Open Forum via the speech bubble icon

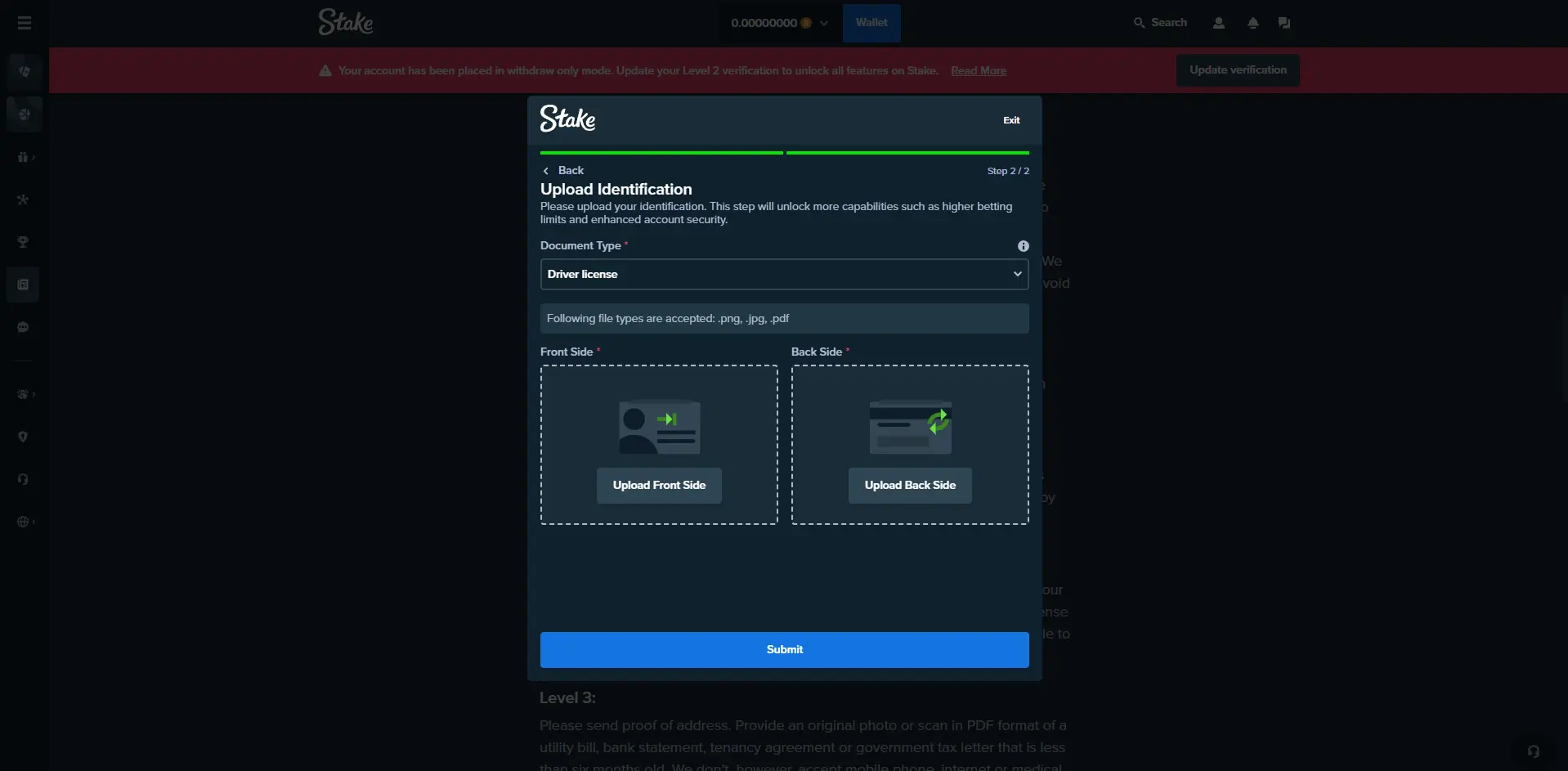pos(23,327)
